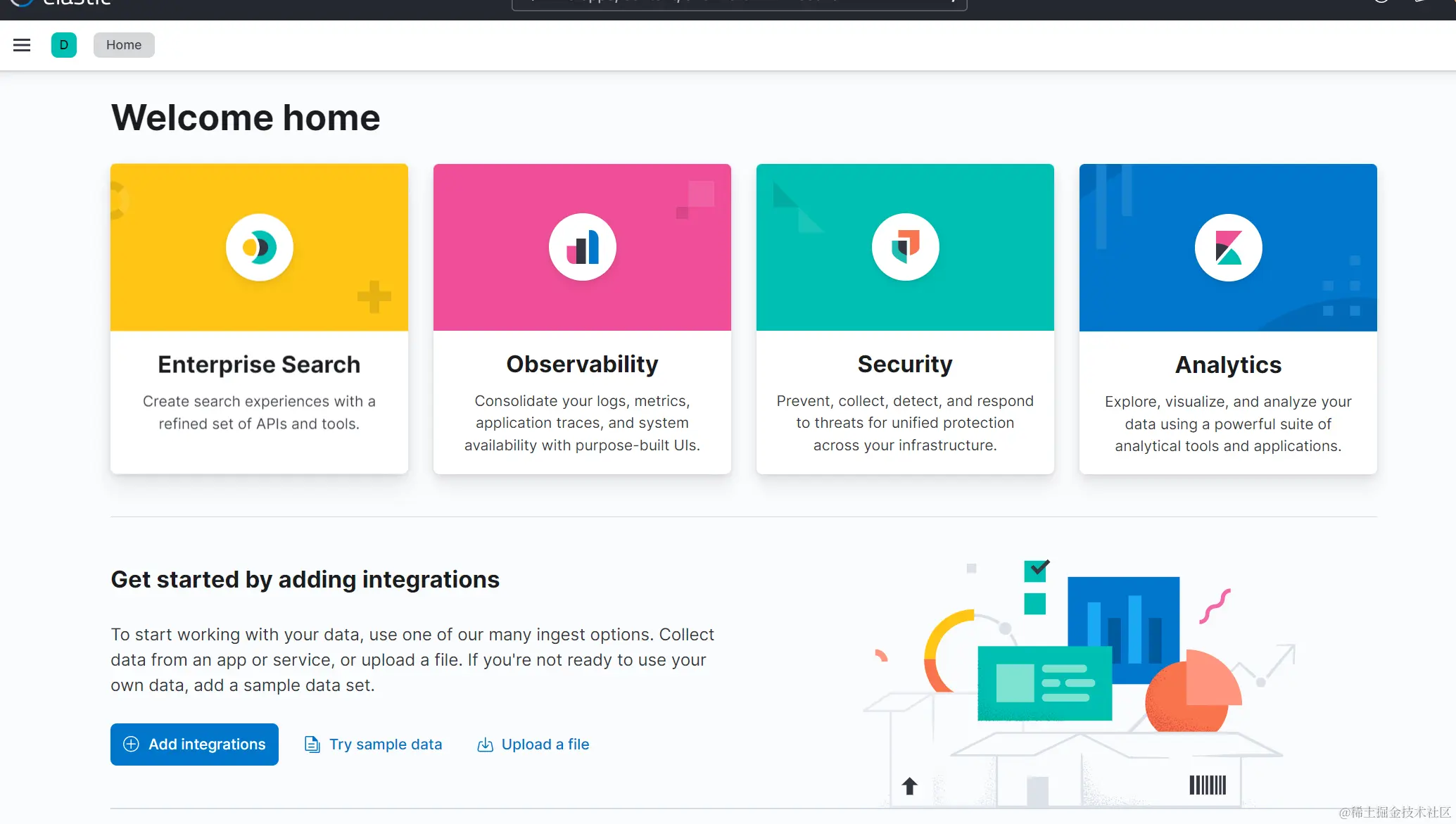Open the Security card title
Viewport: 1456px width, 824px height.
click(904, 364)
